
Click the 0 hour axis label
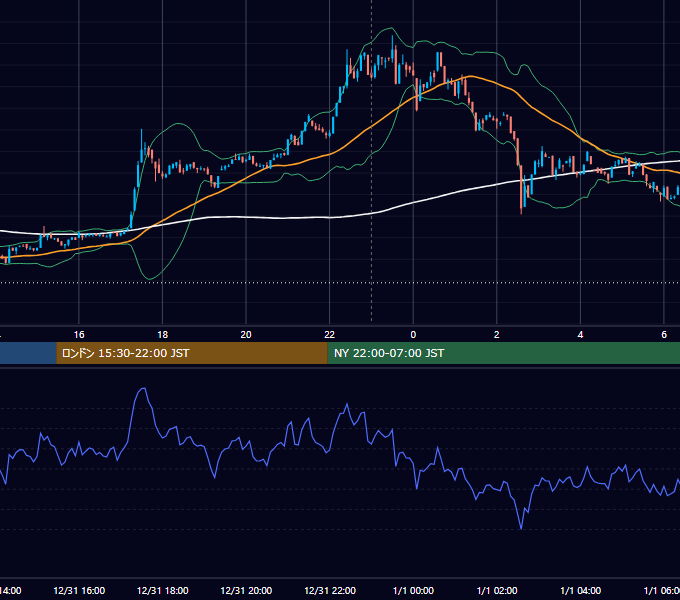click(x=413, y=335)
